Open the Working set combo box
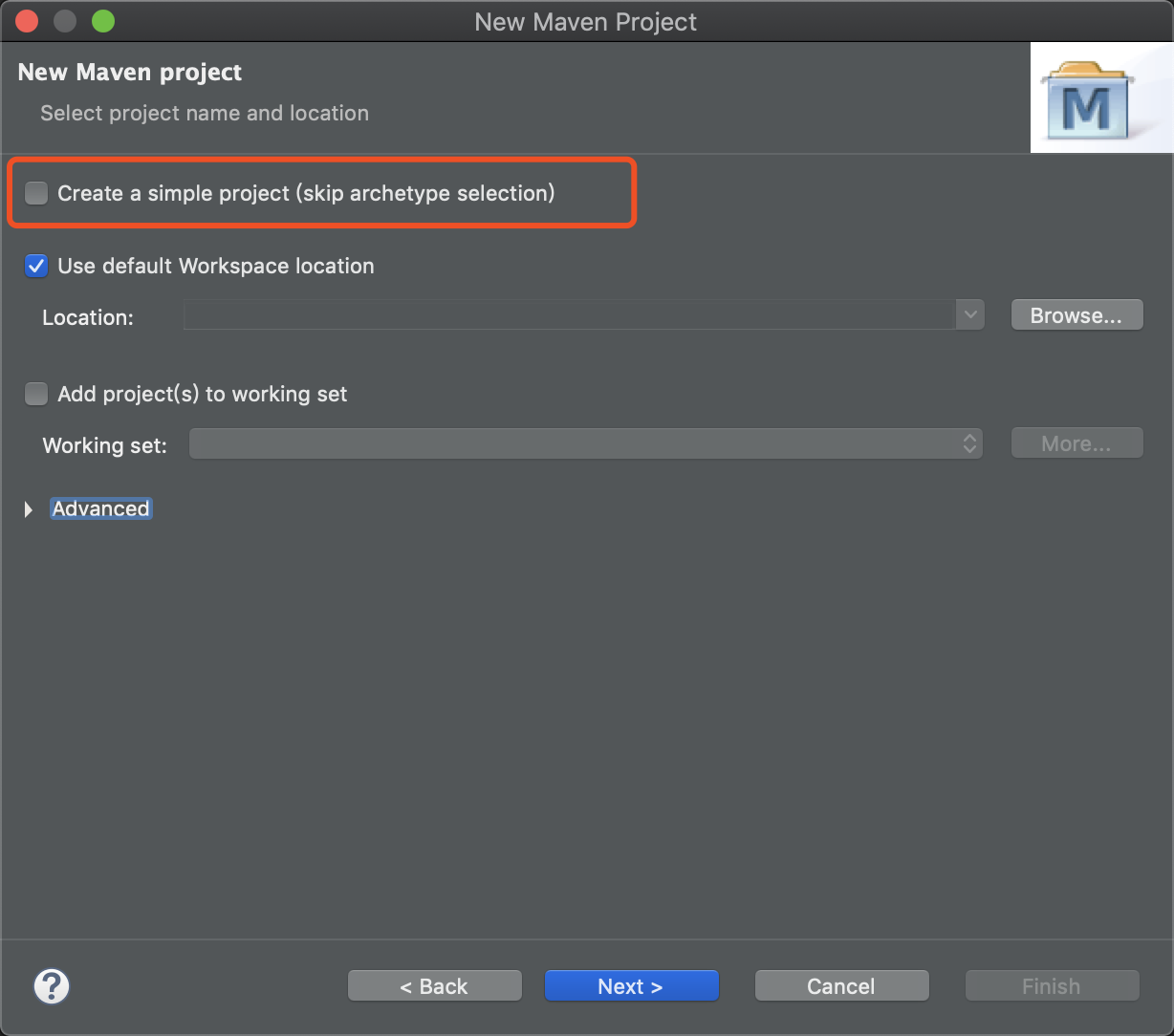The height and width of the screenshot is (1036, 1174). 586,443
